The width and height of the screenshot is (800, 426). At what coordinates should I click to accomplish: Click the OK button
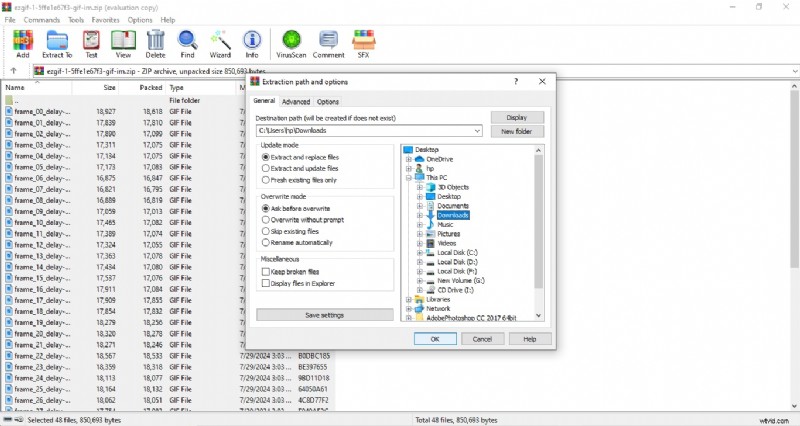pos(435,339)
